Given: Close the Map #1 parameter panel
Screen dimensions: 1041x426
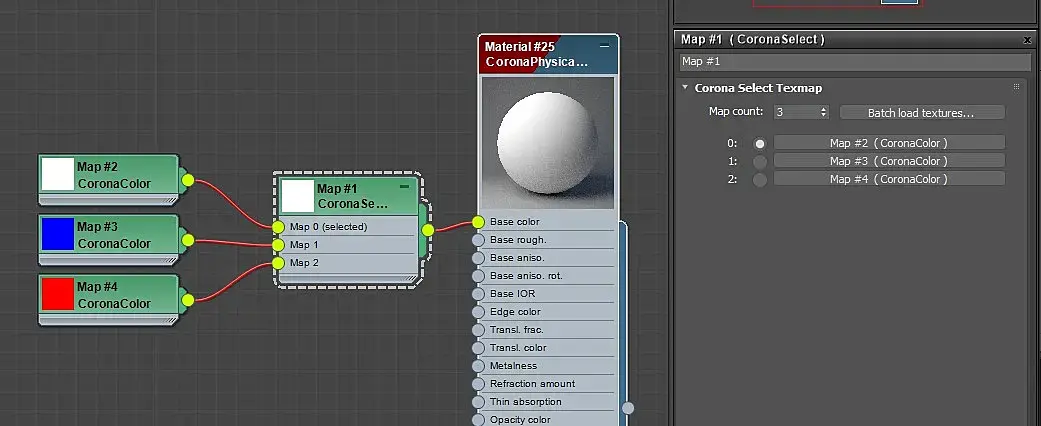Looking at the screenshot, I should [1028, 40].
